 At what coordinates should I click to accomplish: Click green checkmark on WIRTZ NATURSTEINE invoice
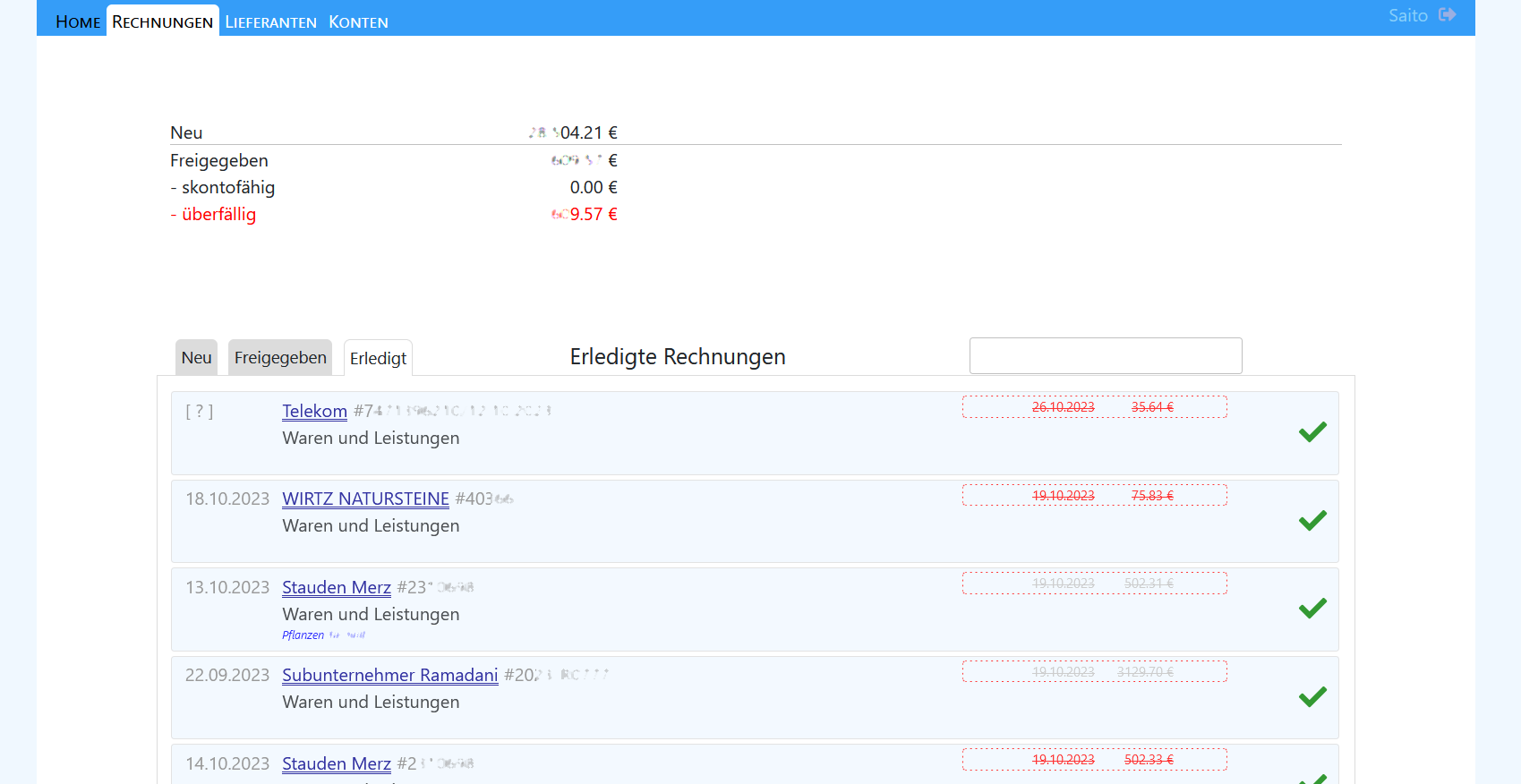click(1312, 521)
